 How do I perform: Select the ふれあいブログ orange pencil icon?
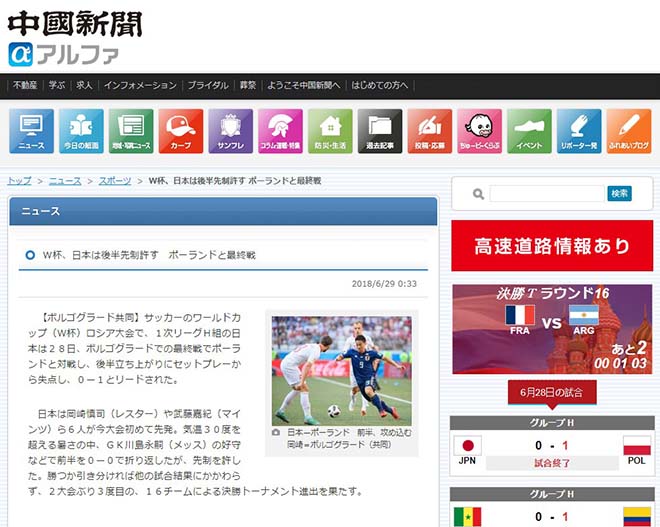628,131
